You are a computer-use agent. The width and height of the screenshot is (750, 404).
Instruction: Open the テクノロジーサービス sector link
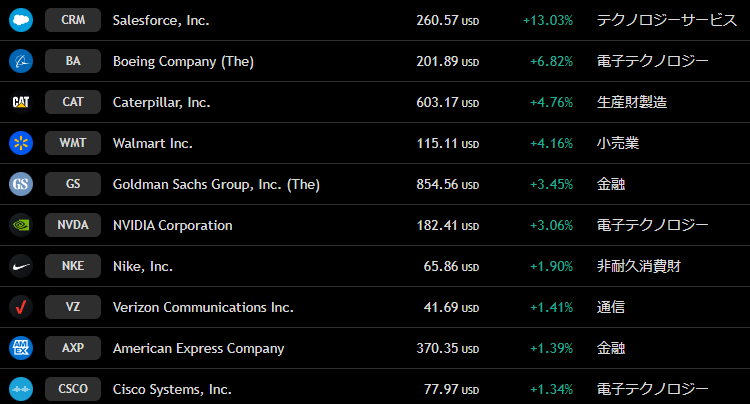(666, 20)
